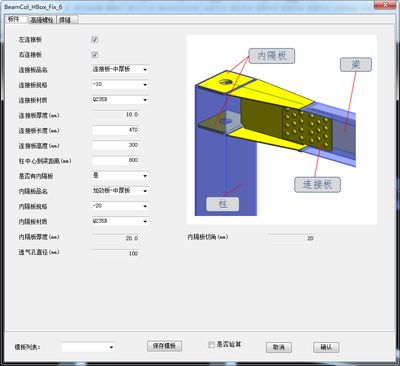Open the 是否有内隔板 dropdown
The height and width of the screenshot is (366, 400).
click(120, 176)
